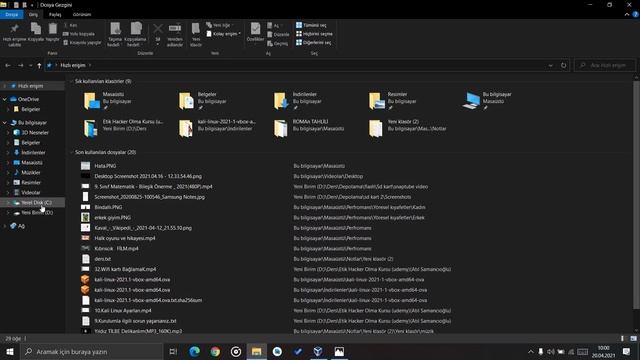This screenshot has width=640, height=360.
Task: Select the erkek giyim.PNG file
Action: coord(113,218)
